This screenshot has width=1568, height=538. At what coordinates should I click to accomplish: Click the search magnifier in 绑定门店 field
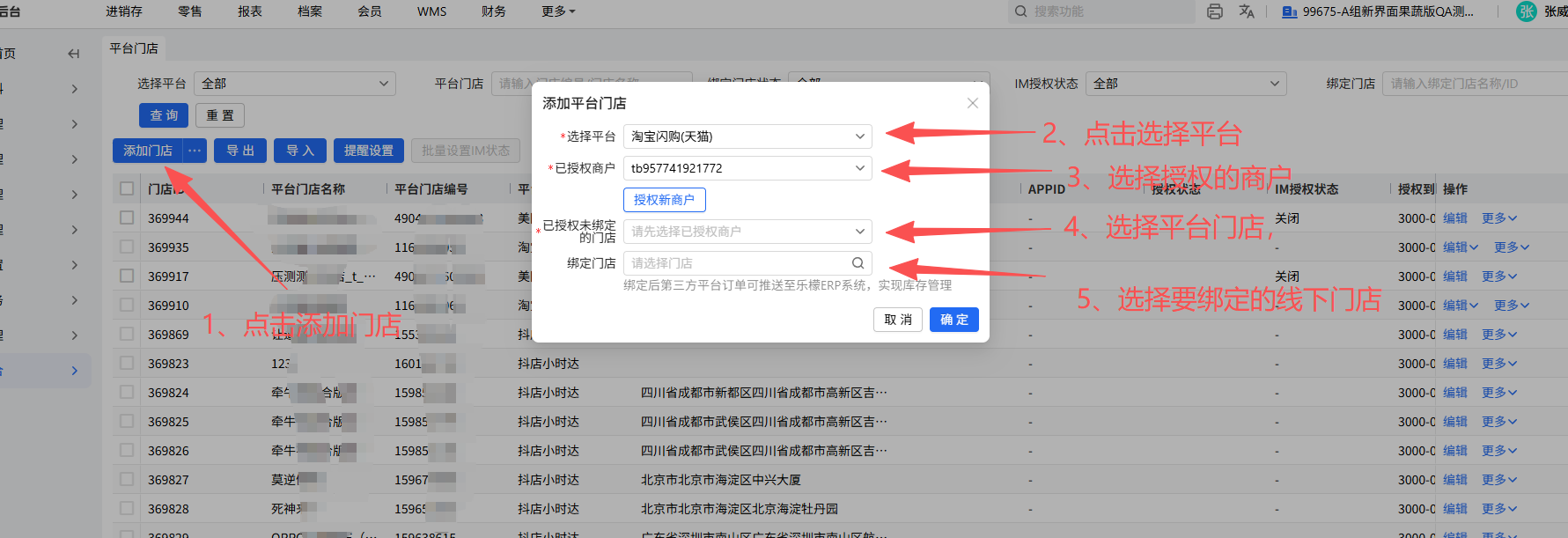point(858,263)
